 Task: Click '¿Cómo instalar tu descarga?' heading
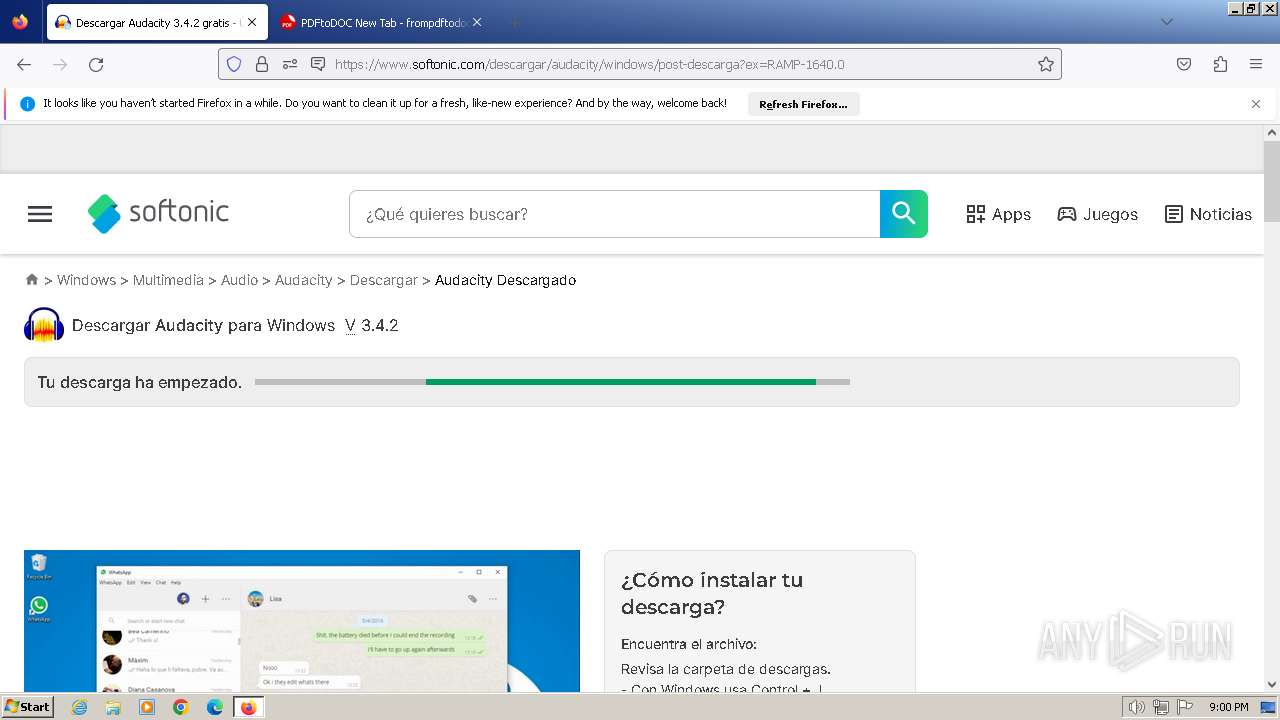point(712,593)
